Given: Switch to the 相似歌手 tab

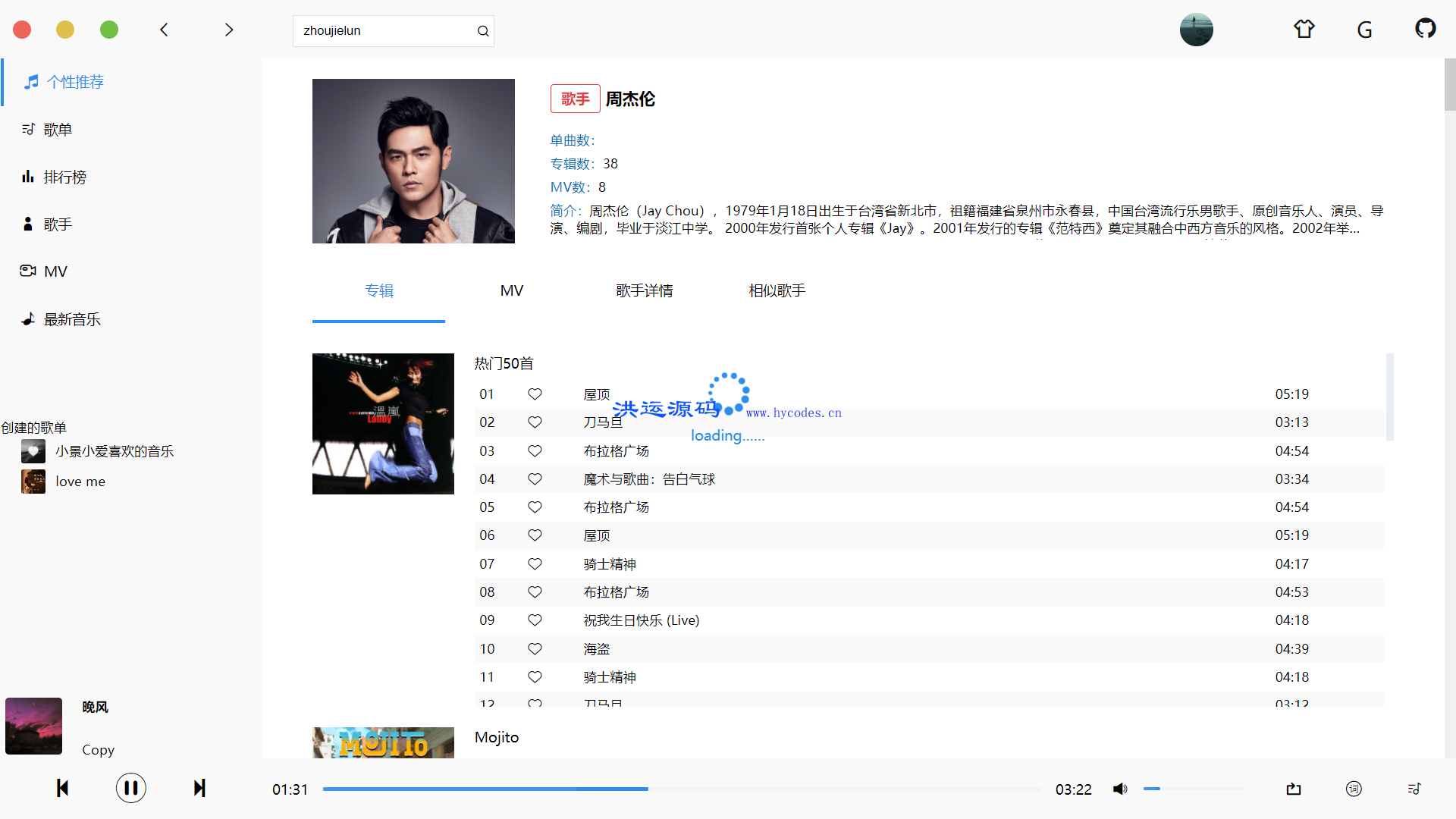Looking at the screenshot, I should tap(777, 291).
